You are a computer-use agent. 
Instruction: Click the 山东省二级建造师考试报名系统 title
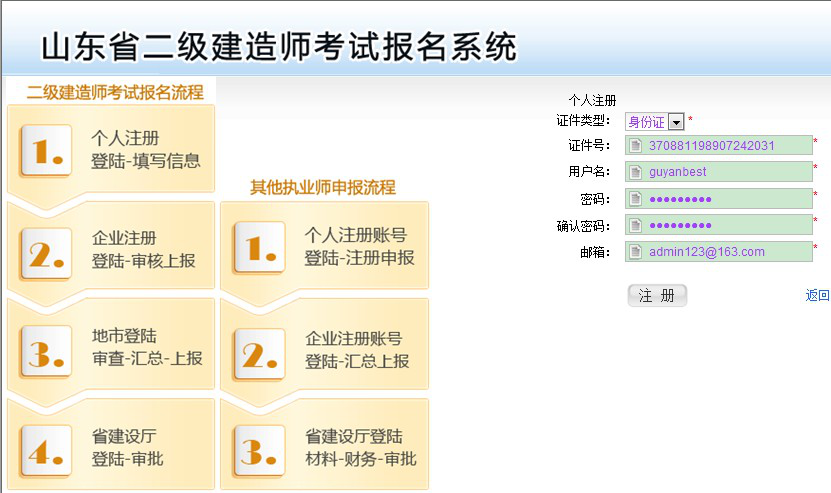[279, 47]
